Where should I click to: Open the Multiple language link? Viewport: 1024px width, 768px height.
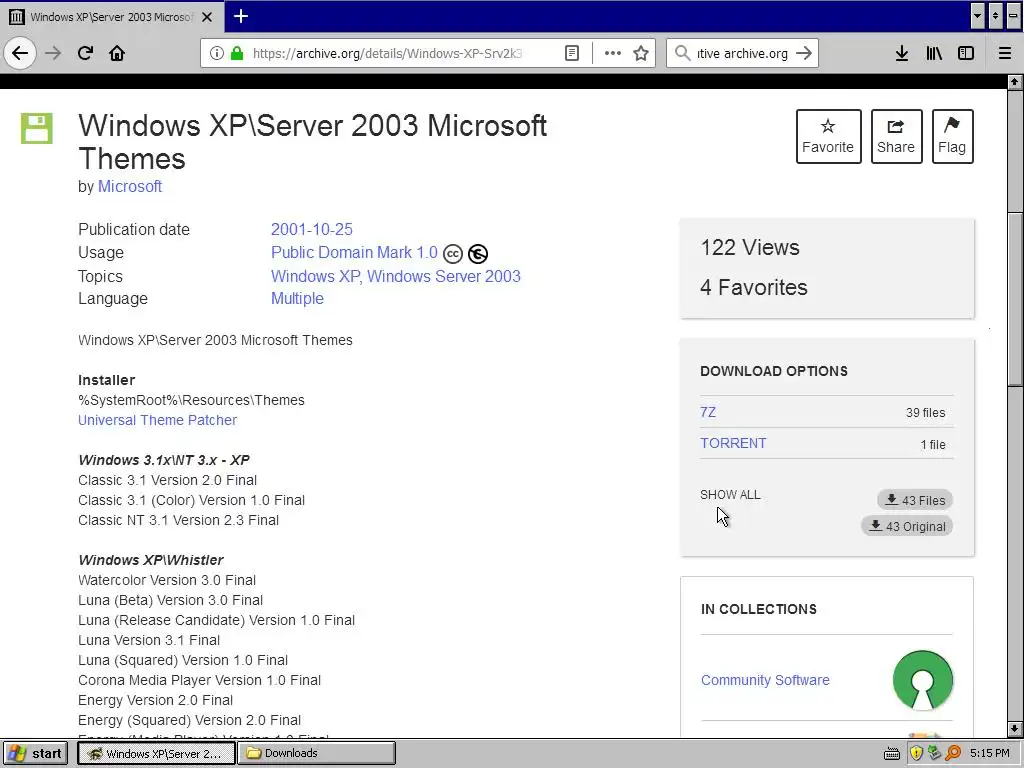297,298
